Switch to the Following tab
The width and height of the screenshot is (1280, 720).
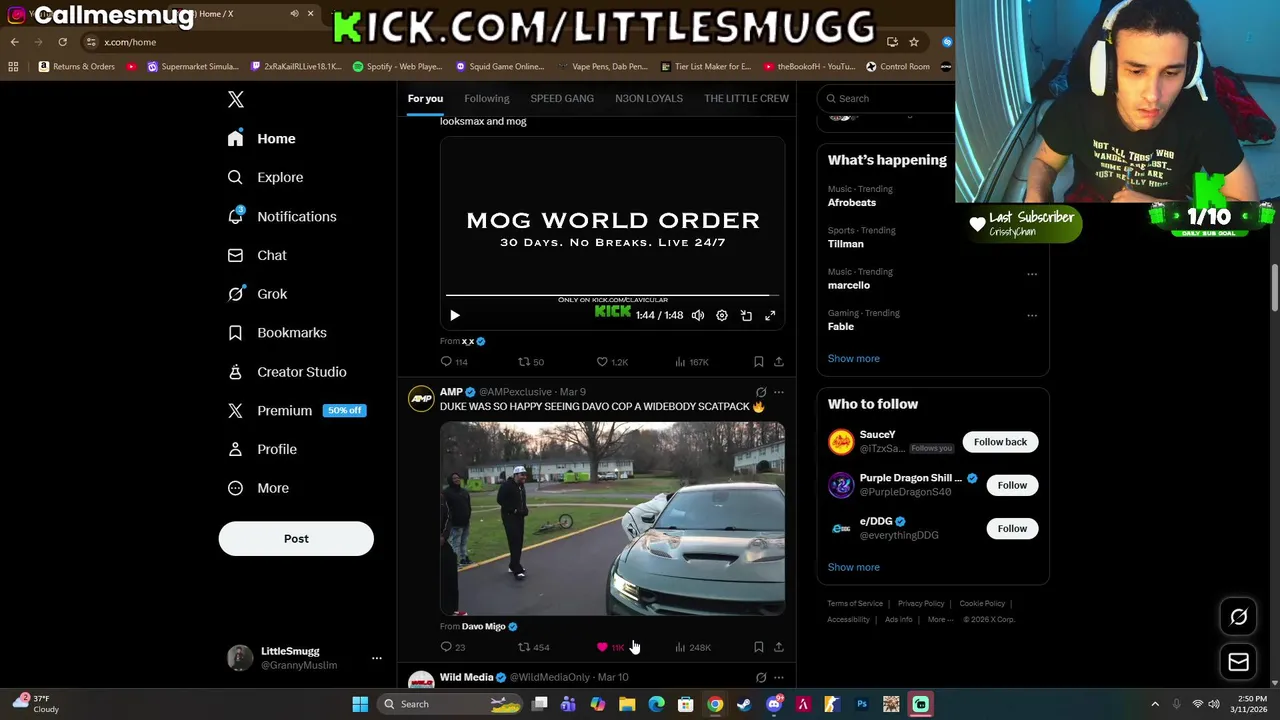(x=487, y=98)
